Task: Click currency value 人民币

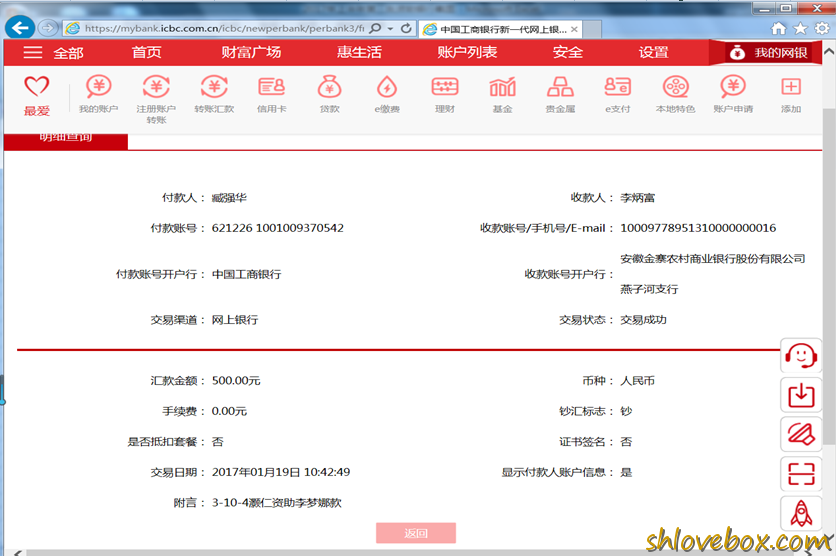Action: [638, 381]
